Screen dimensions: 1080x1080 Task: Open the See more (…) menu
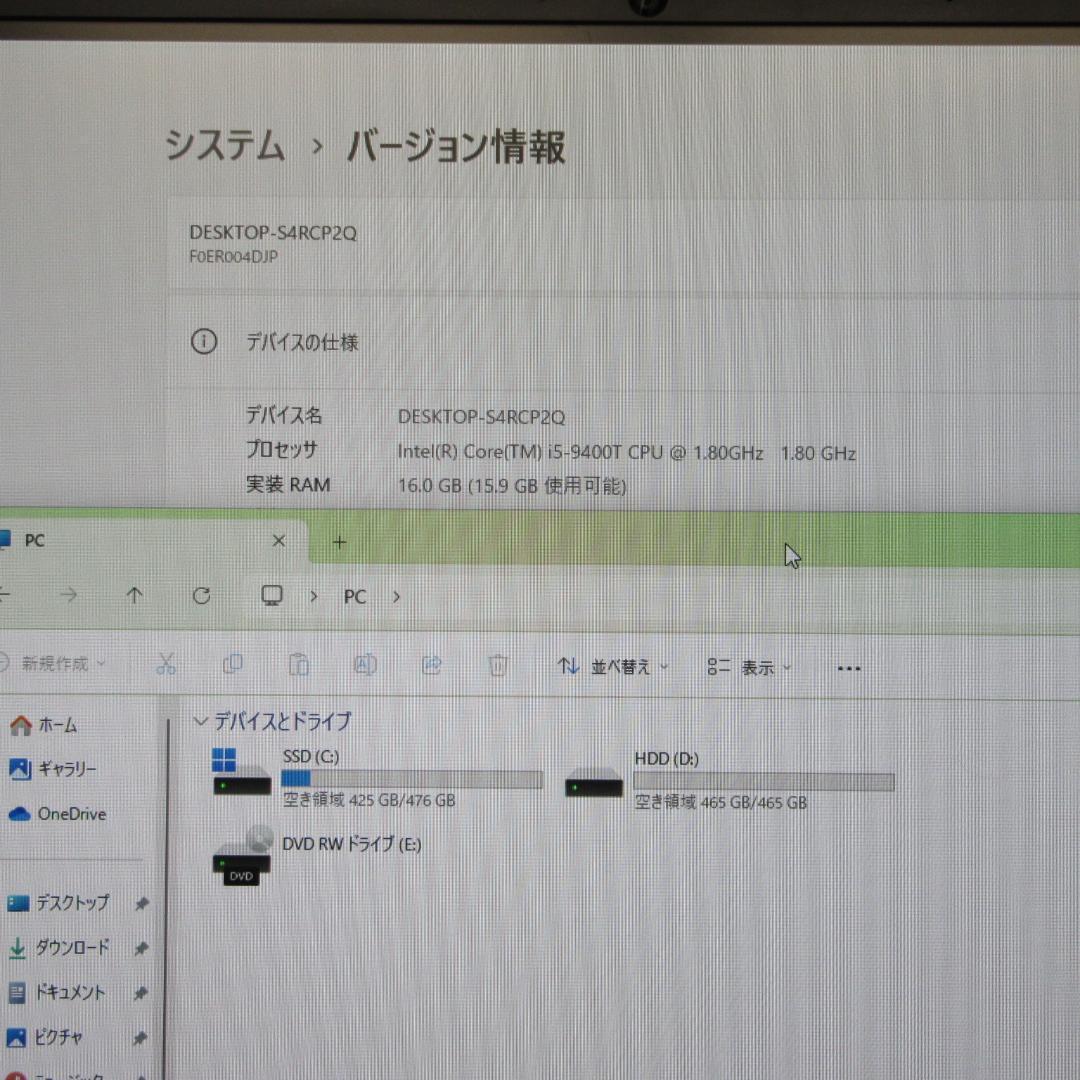(x=849, y=667)
